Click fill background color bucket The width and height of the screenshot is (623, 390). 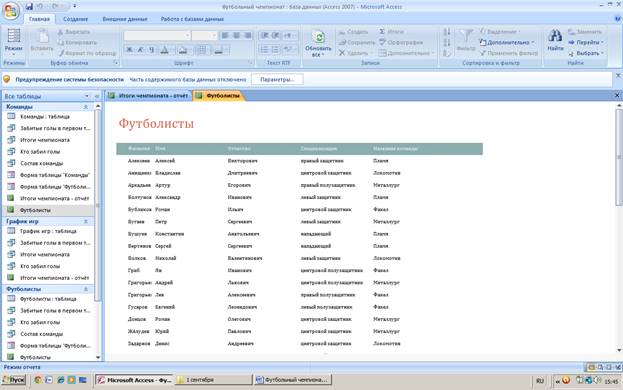coord(183,50)
